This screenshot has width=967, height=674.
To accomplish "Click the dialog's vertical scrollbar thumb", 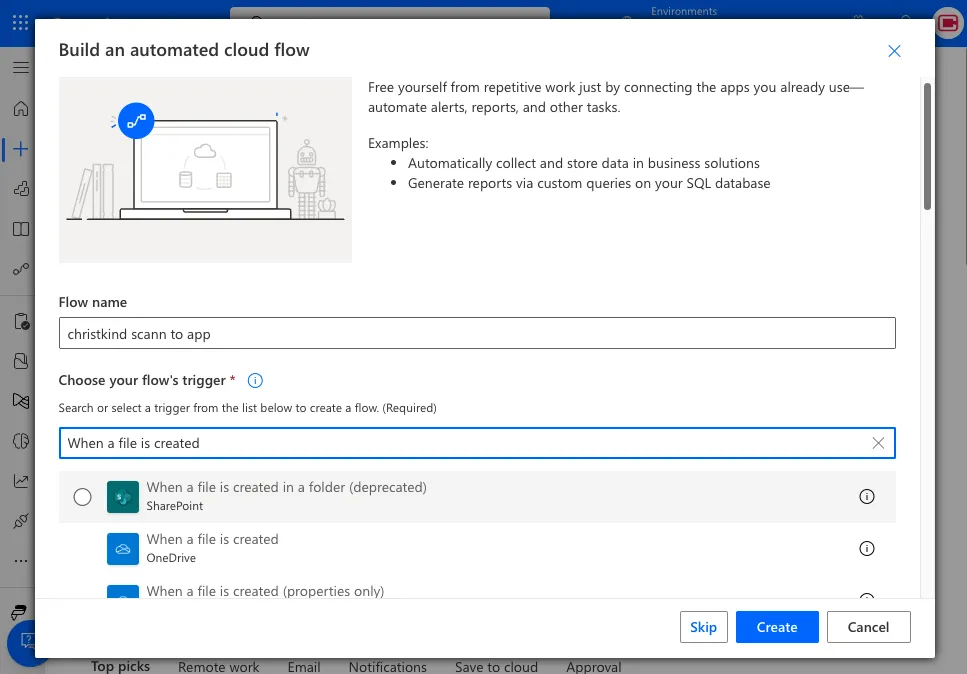I will tap(927, 145).
